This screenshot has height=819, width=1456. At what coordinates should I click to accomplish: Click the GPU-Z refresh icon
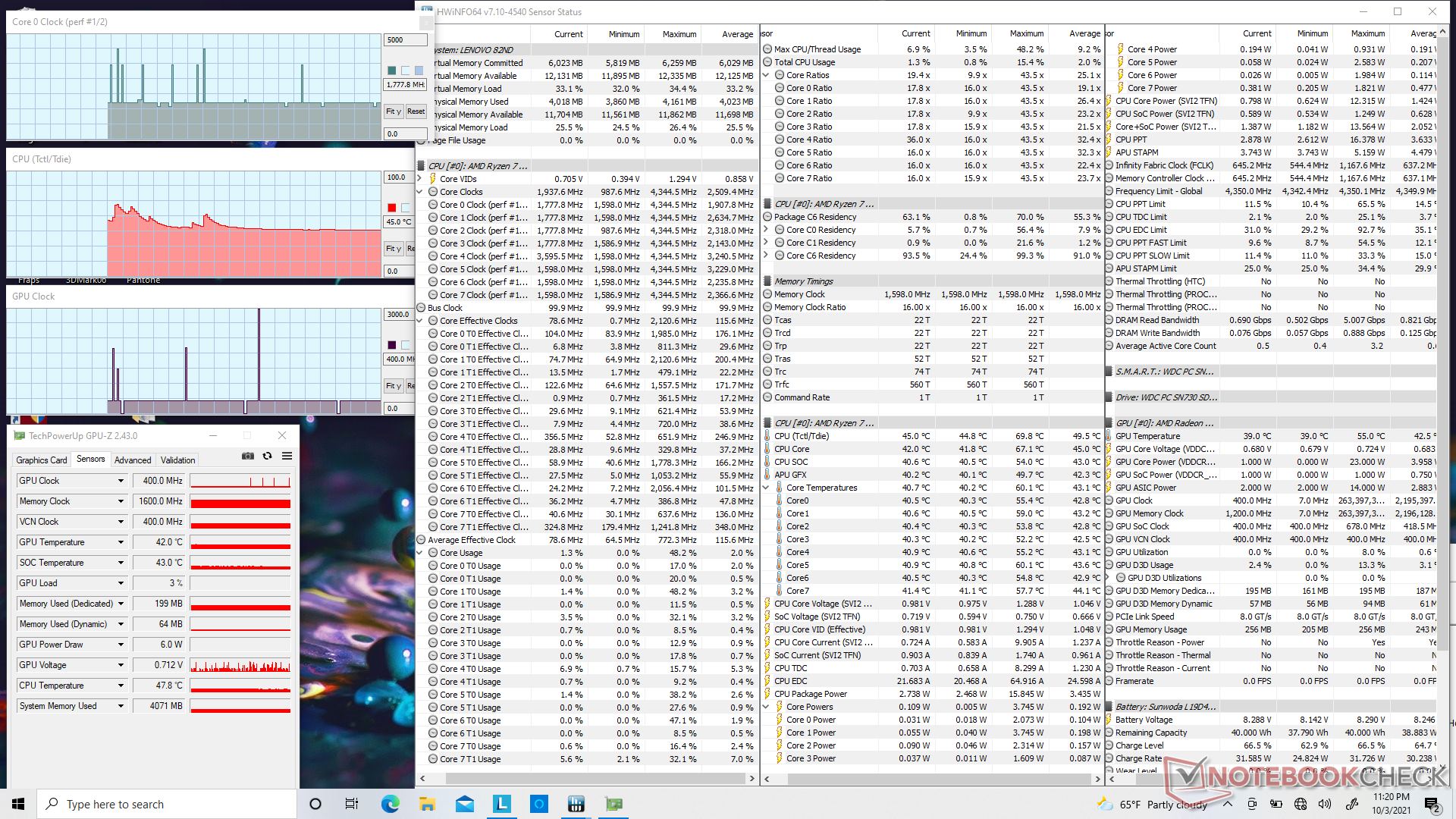(x=267, y=456)
